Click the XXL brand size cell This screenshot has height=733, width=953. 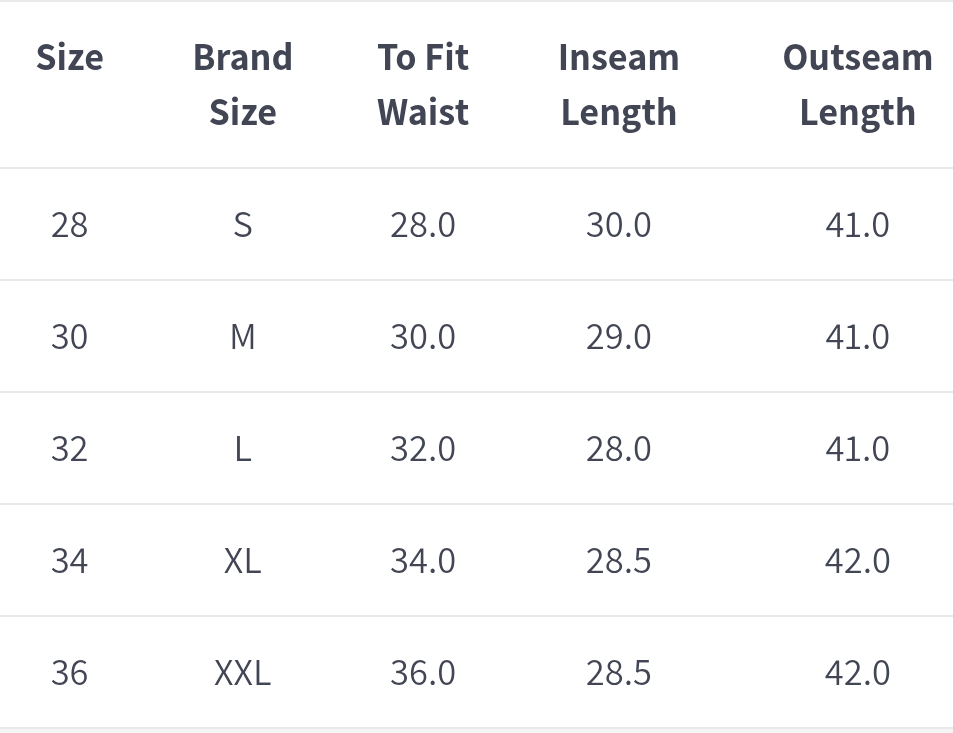coord(242,673)
